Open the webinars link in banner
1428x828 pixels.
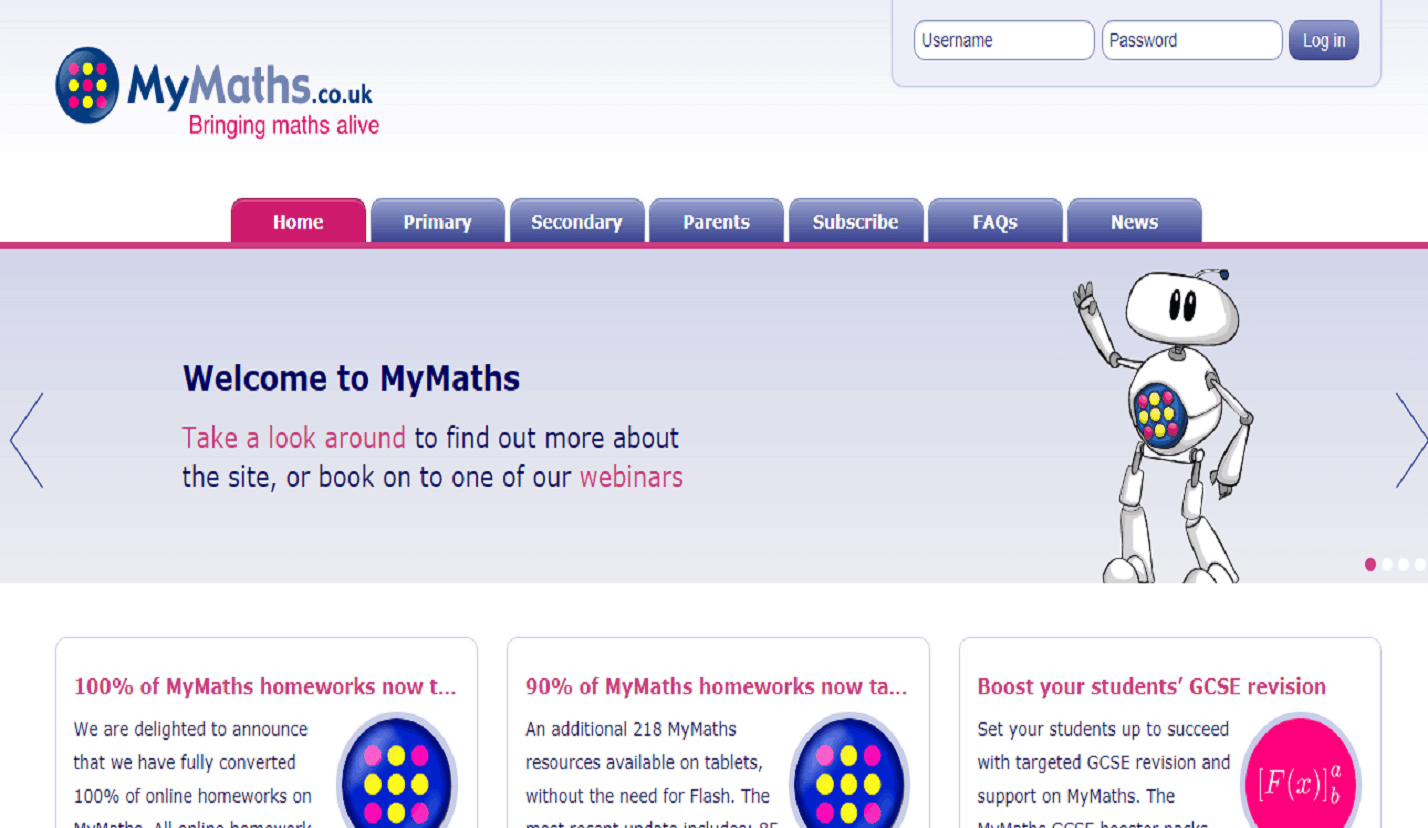(631, 477)
